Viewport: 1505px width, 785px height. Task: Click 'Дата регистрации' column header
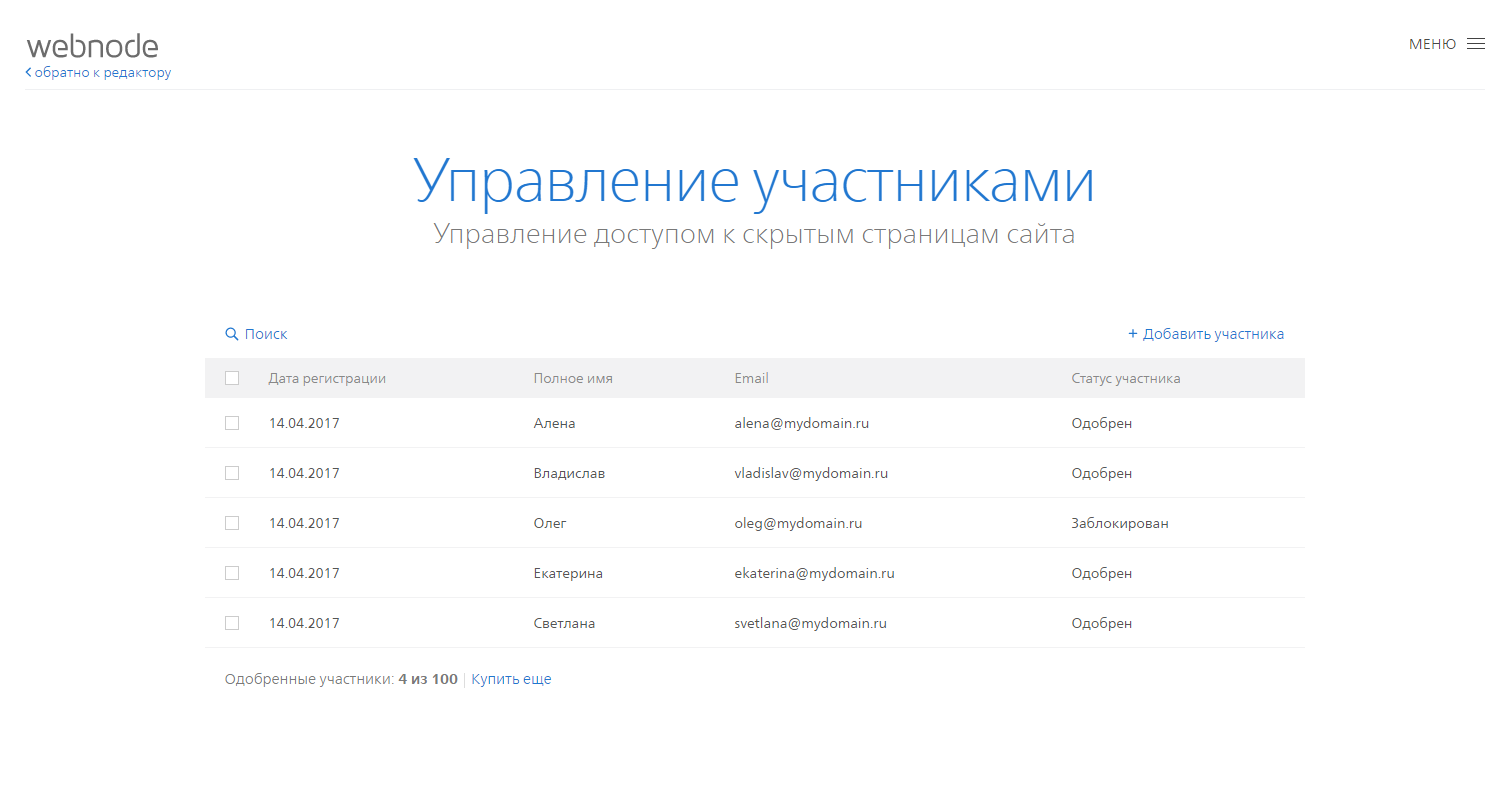click(x=327, y=378)
